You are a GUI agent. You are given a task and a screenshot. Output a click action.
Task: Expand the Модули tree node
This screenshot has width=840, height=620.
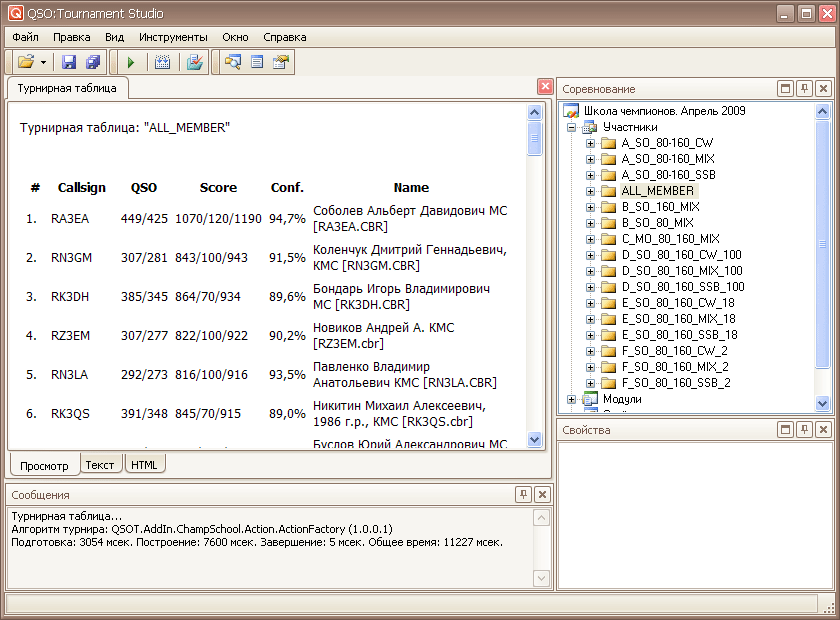click(x=573, y=399)
